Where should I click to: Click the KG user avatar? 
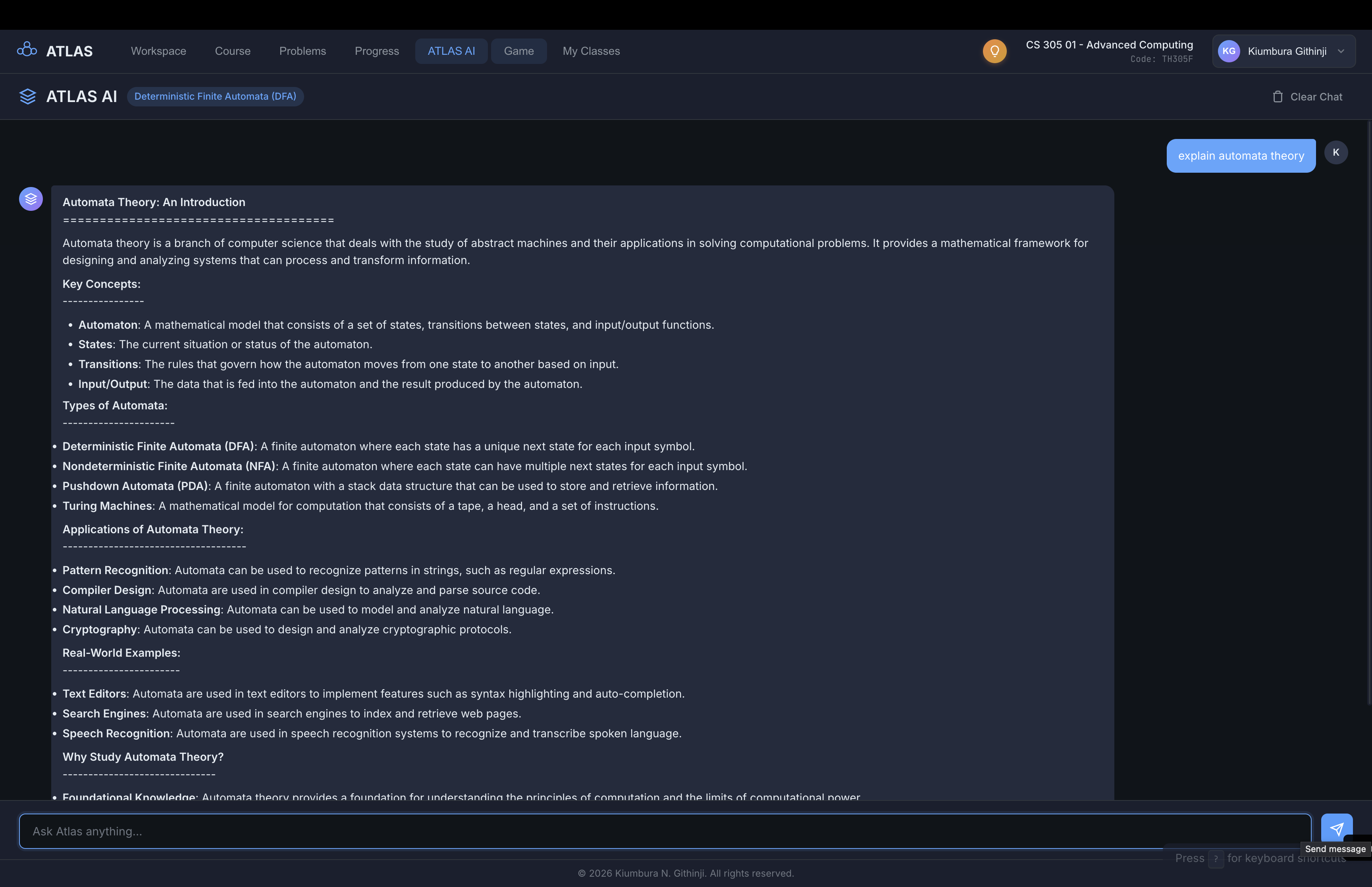(1229, 51)
